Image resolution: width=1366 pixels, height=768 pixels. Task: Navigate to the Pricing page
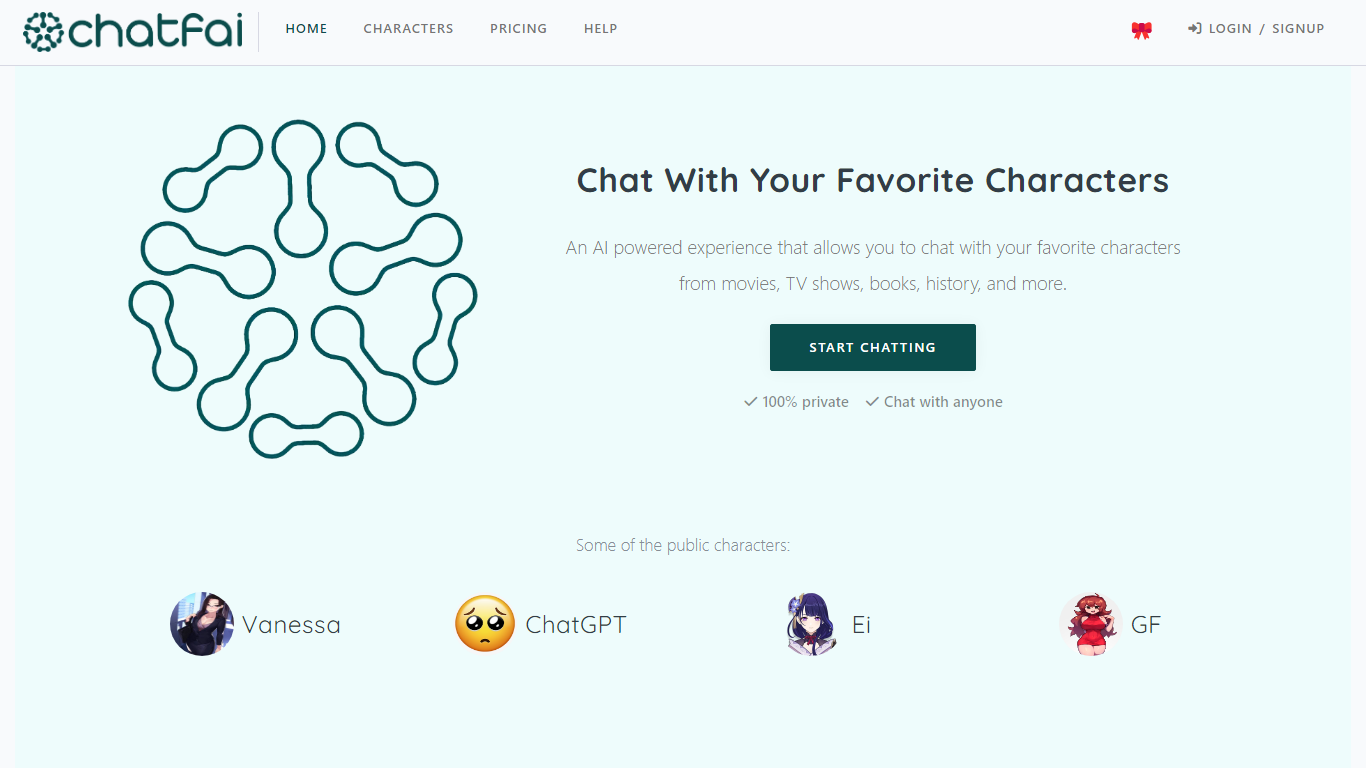pos(518,29)
